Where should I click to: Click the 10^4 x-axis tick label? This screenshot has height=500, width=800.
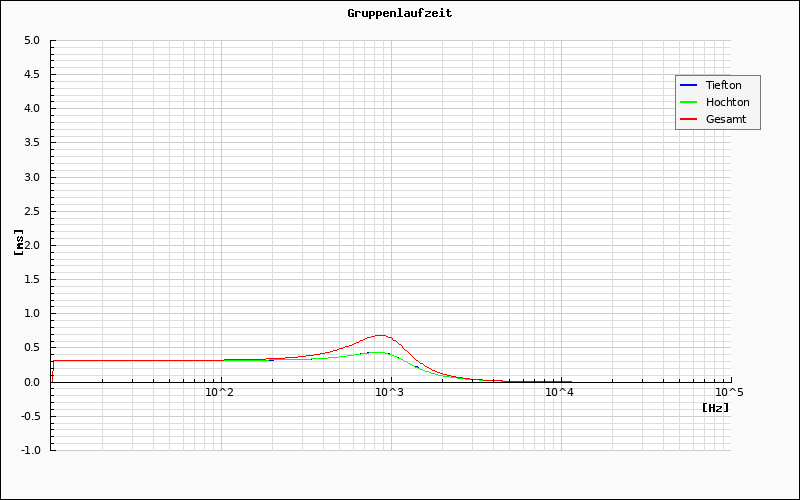click(x=559, y=393)
